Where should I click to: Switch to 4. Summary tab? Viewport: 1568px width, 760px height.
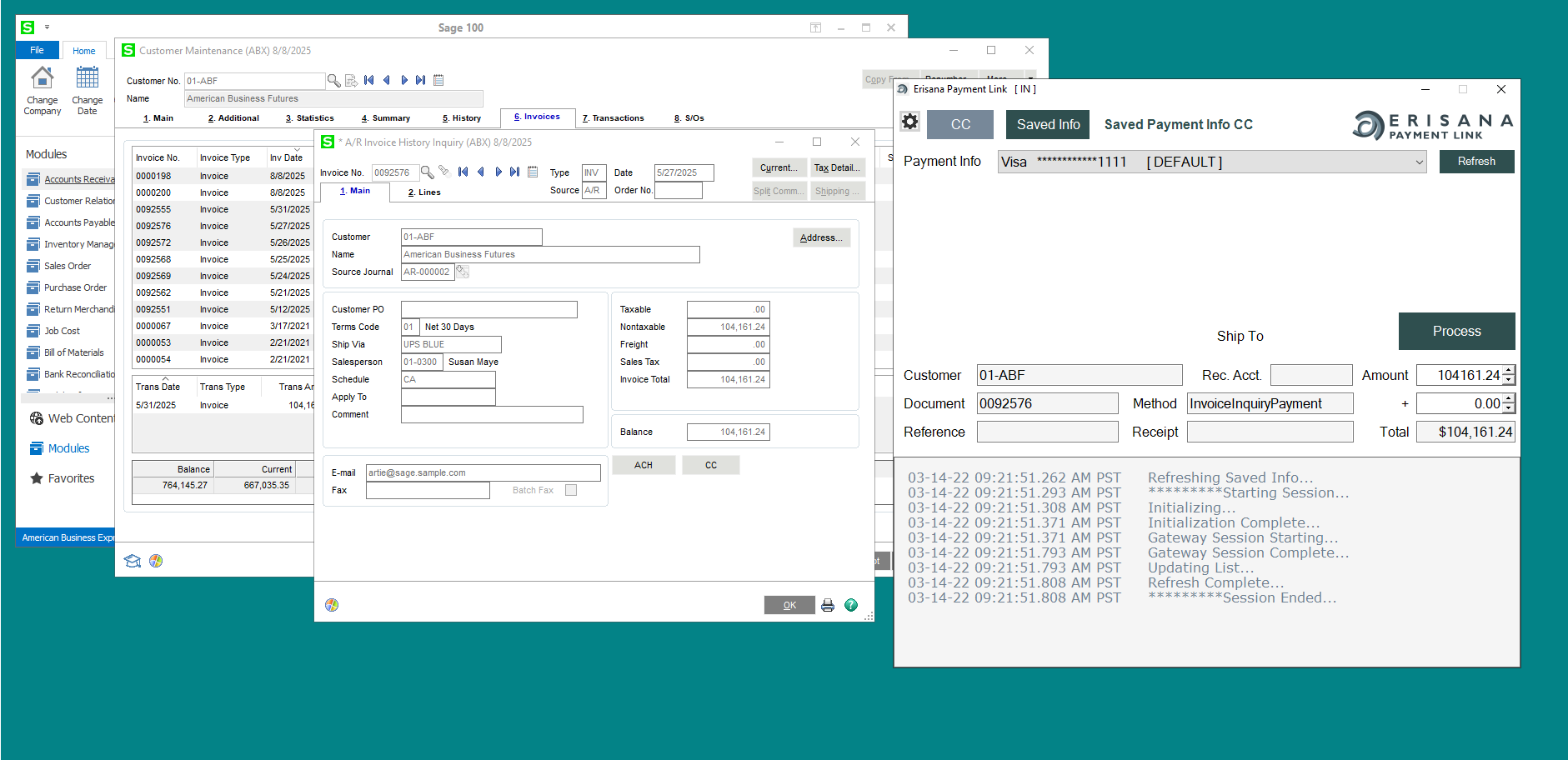pos(386,118)
